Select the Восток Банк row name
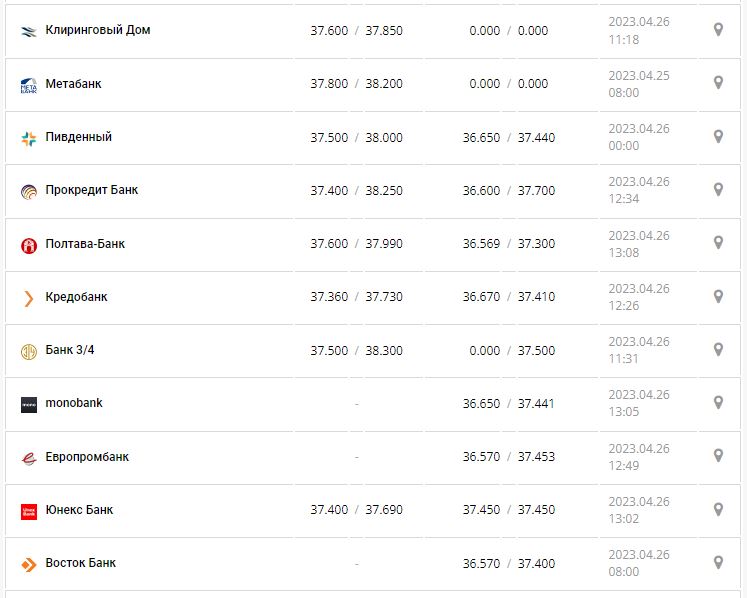 tap(80, 563)
